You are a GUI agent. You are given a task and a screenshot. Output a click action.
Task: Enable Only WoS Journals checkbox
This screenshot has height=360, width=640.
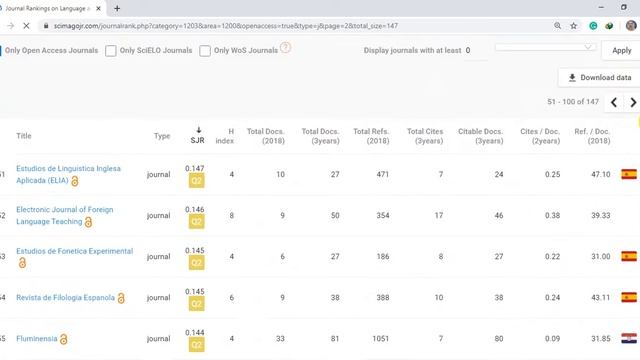(205, 51)
